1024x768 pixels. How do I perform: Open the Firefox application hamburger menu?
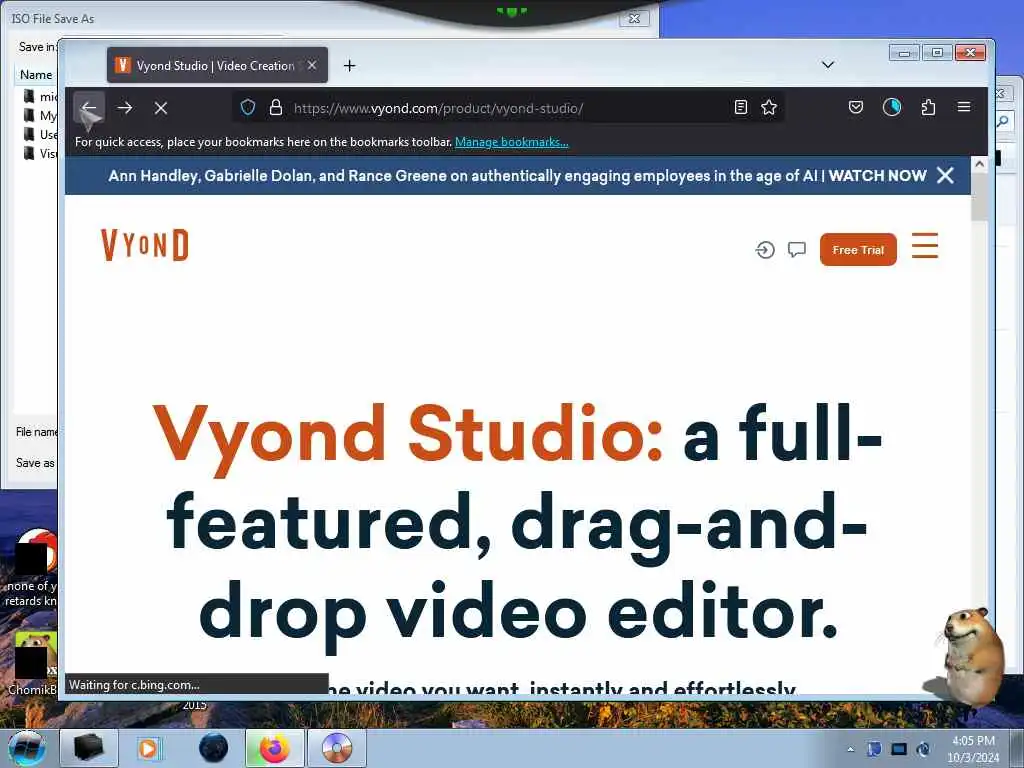[x=964, y=107]
